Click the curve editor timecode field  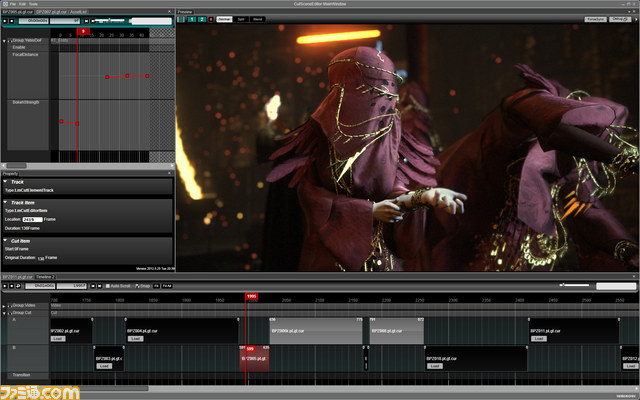[x=33, y=21]
